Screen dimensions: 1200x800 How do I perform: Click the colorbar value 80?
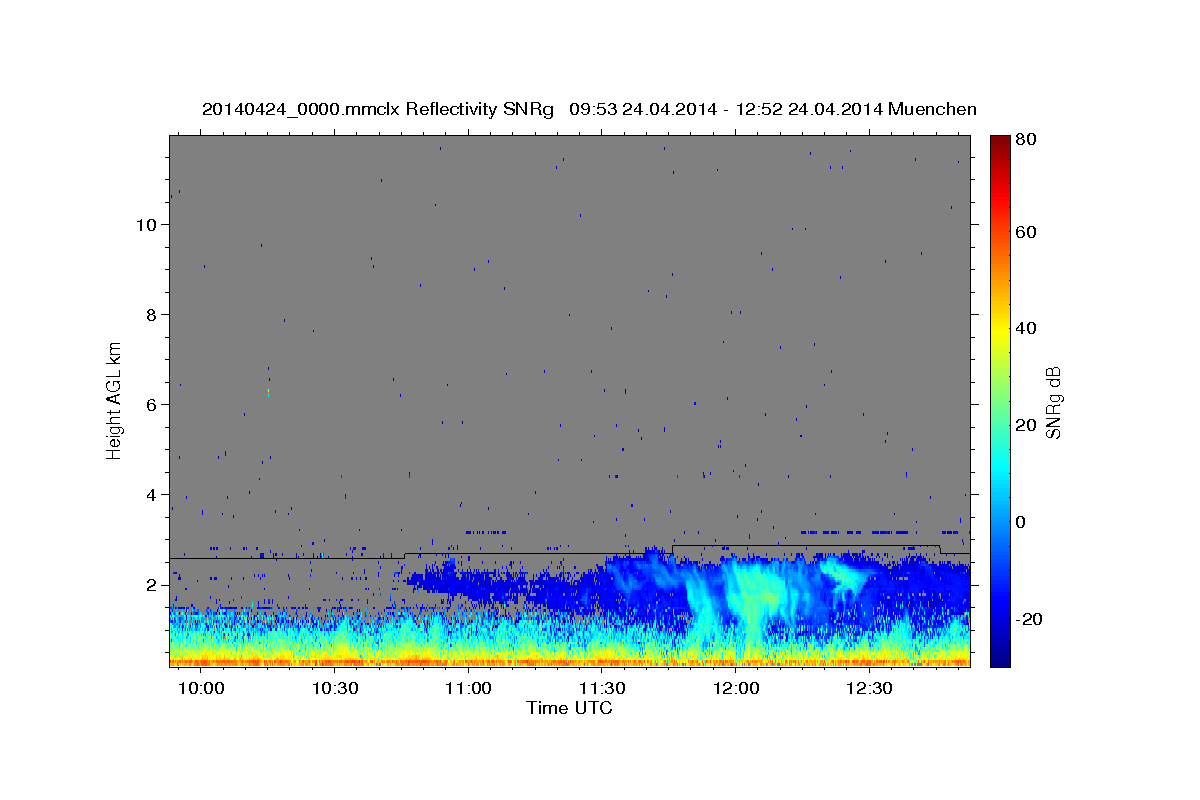point(1025,140)
